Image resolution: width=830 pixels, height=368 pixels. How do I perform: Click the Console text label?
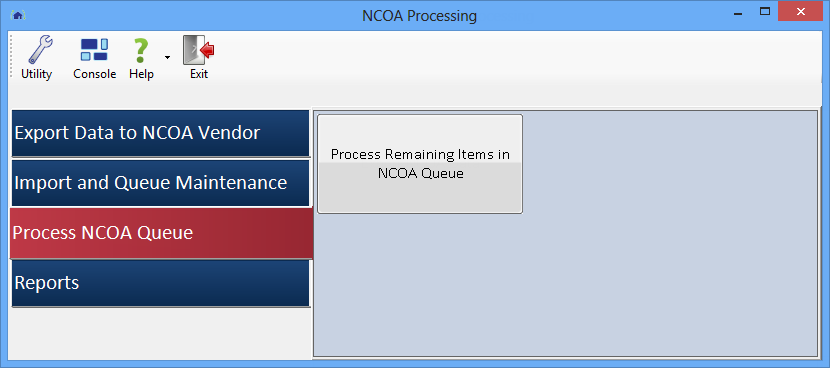tap(95, 74)
